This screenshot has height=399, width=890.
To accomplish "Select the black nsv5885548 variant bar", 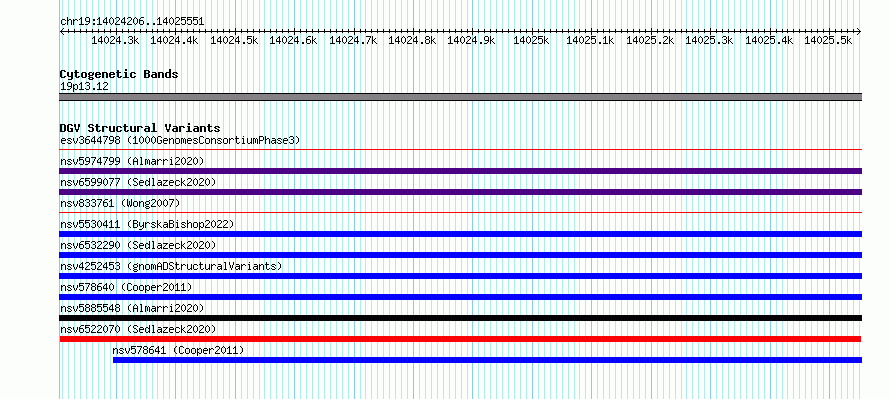I will (x=461, y=318).
